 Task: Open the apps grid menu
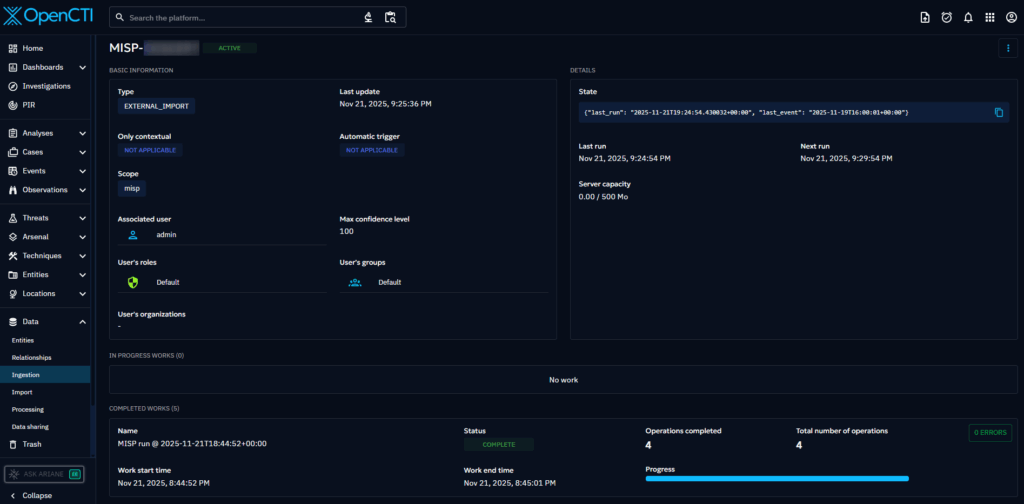click(x=990, y=17)
